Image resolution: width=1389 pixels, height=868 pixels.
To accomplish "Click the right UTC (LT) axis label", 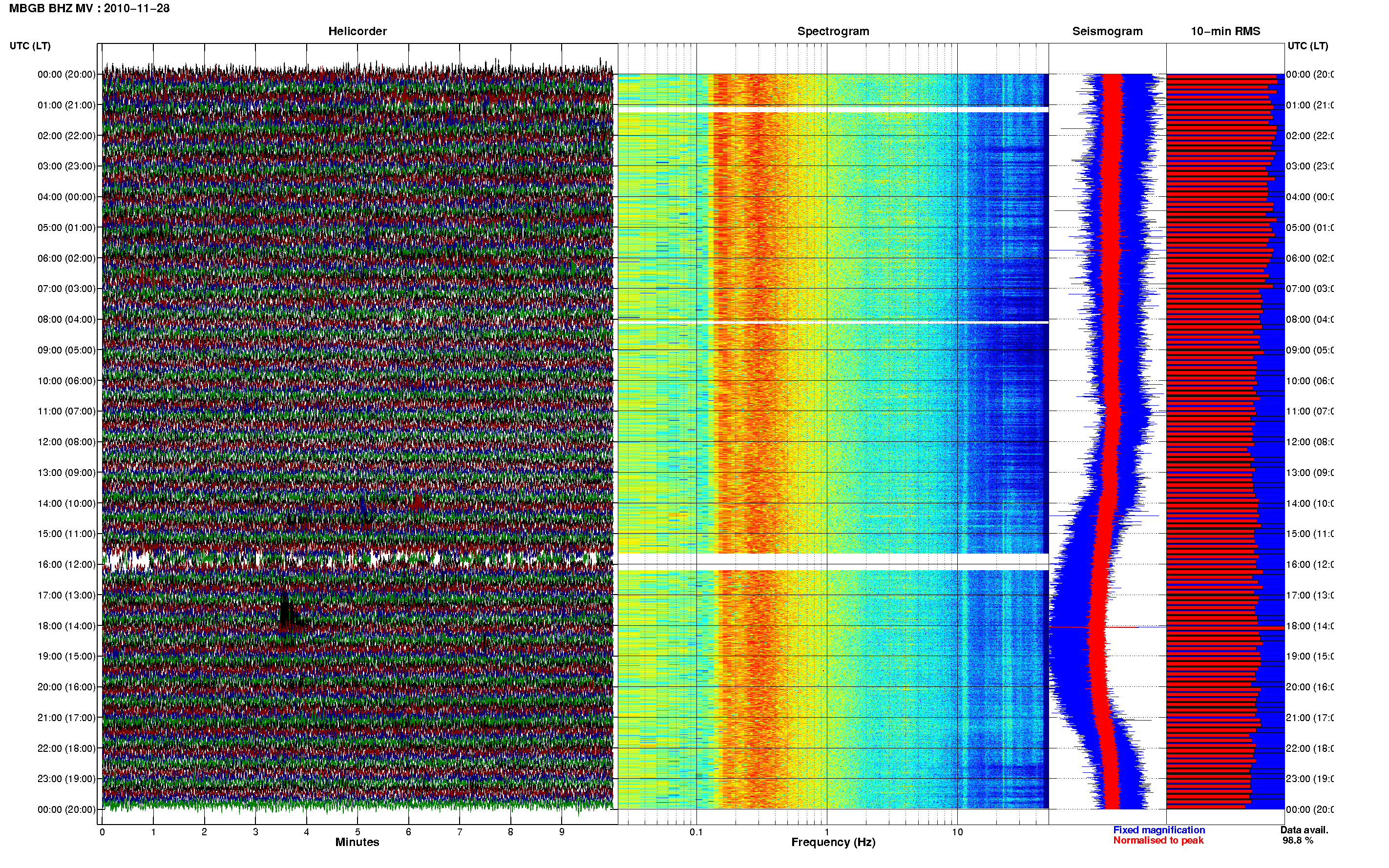I will click(x=1307, y=46).
